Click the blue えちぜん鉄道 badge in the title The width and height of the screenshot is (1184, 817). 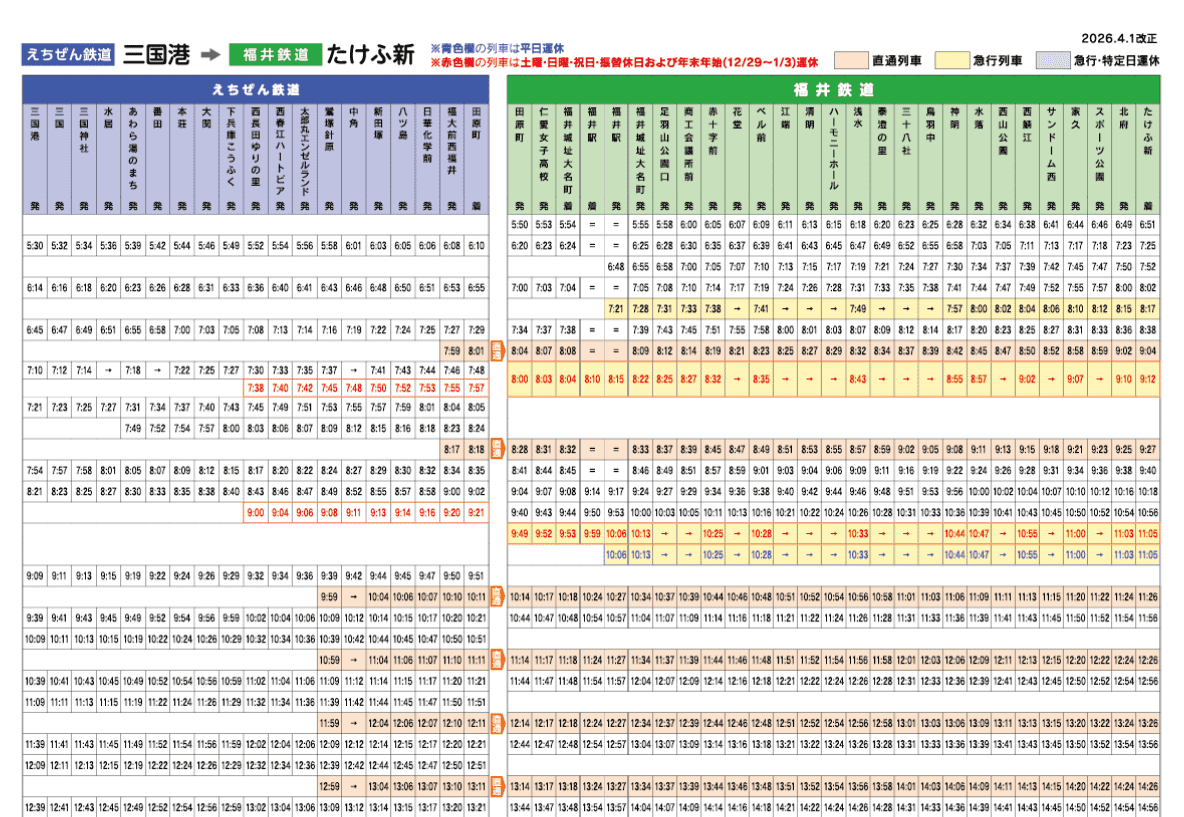coord(68,55)
